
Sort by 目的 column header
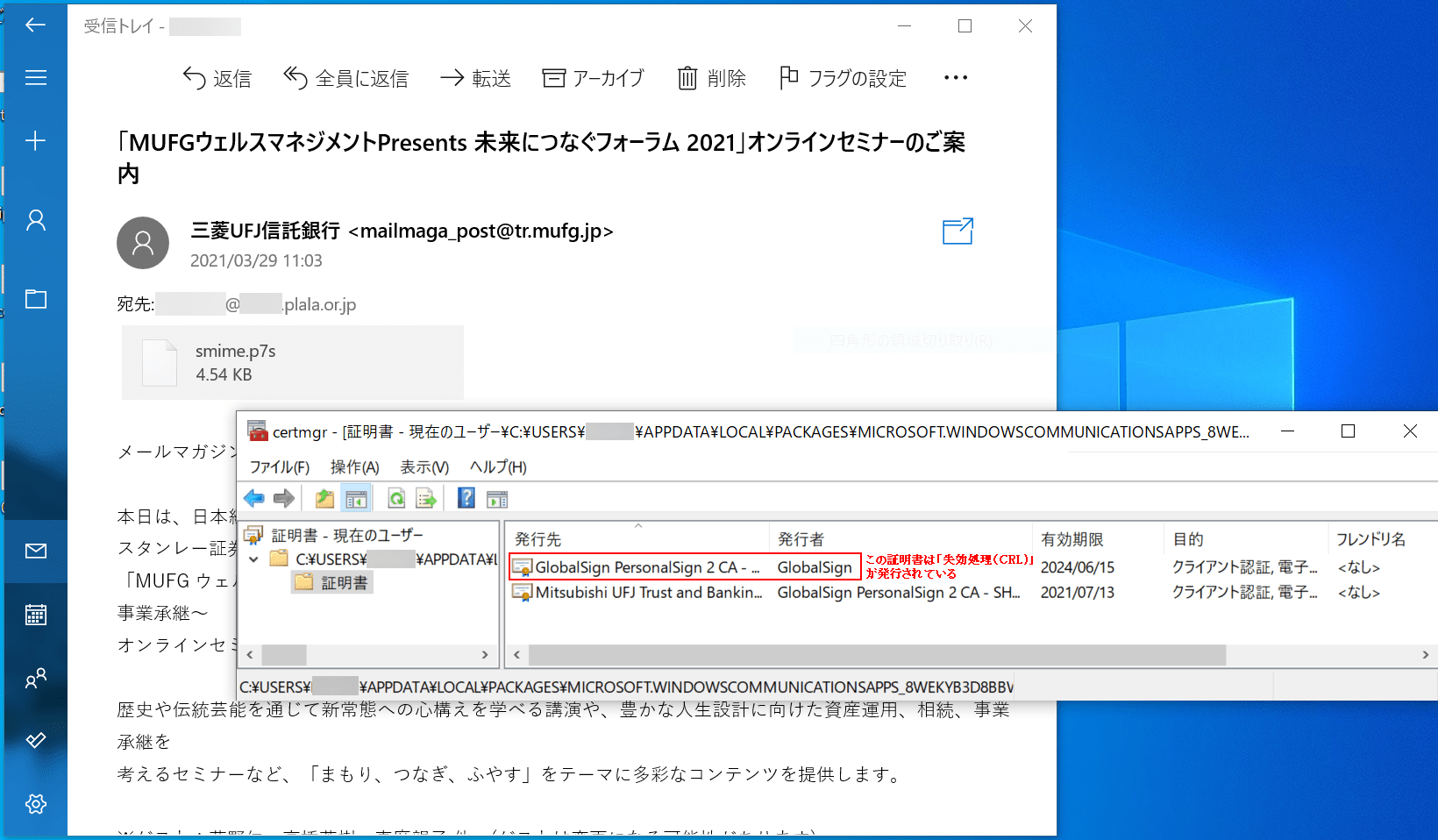1245,539
